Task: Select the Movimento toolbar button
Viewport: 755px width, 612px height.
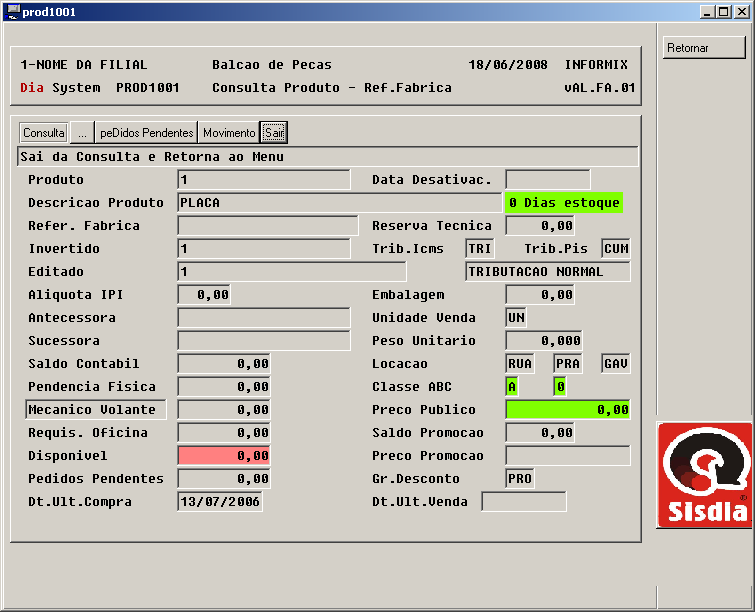Action: pos(228,133)
